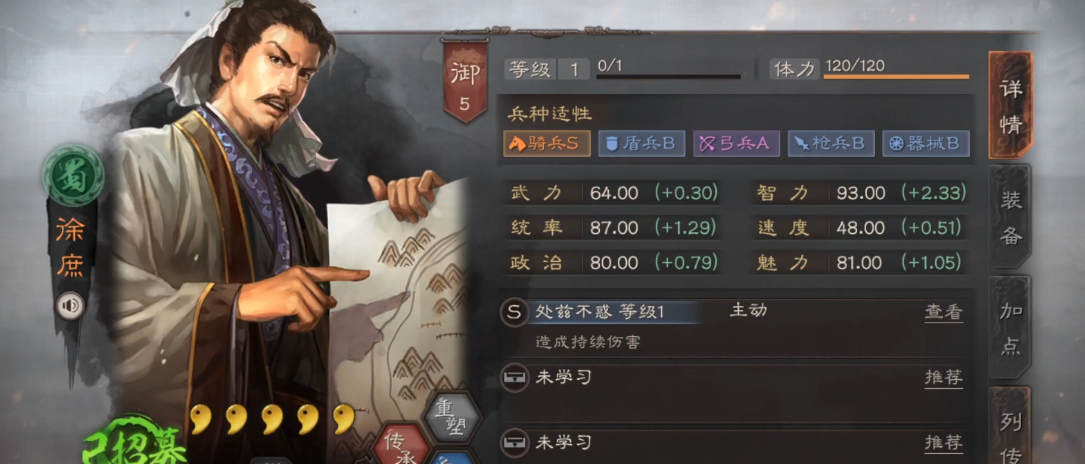Choose the 器械B troop type
The image size is (1085, 464).
coord(926,143)
